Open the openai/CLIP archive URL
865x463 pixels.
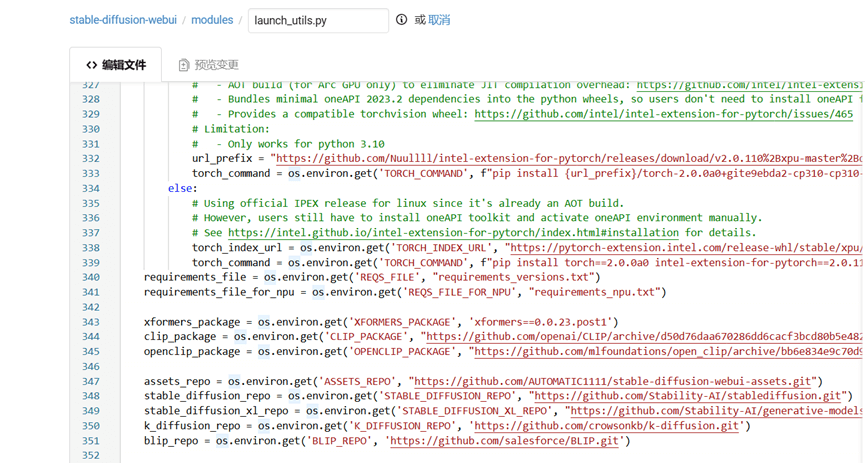tap(644, 337)
